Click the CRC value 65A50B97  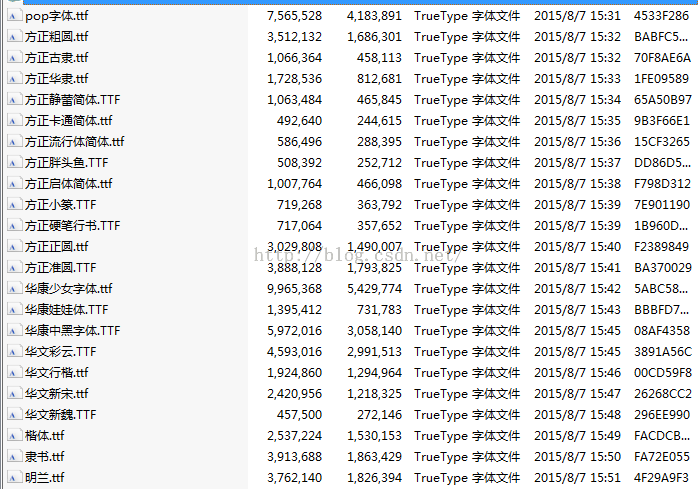click(x=662, y=100)
